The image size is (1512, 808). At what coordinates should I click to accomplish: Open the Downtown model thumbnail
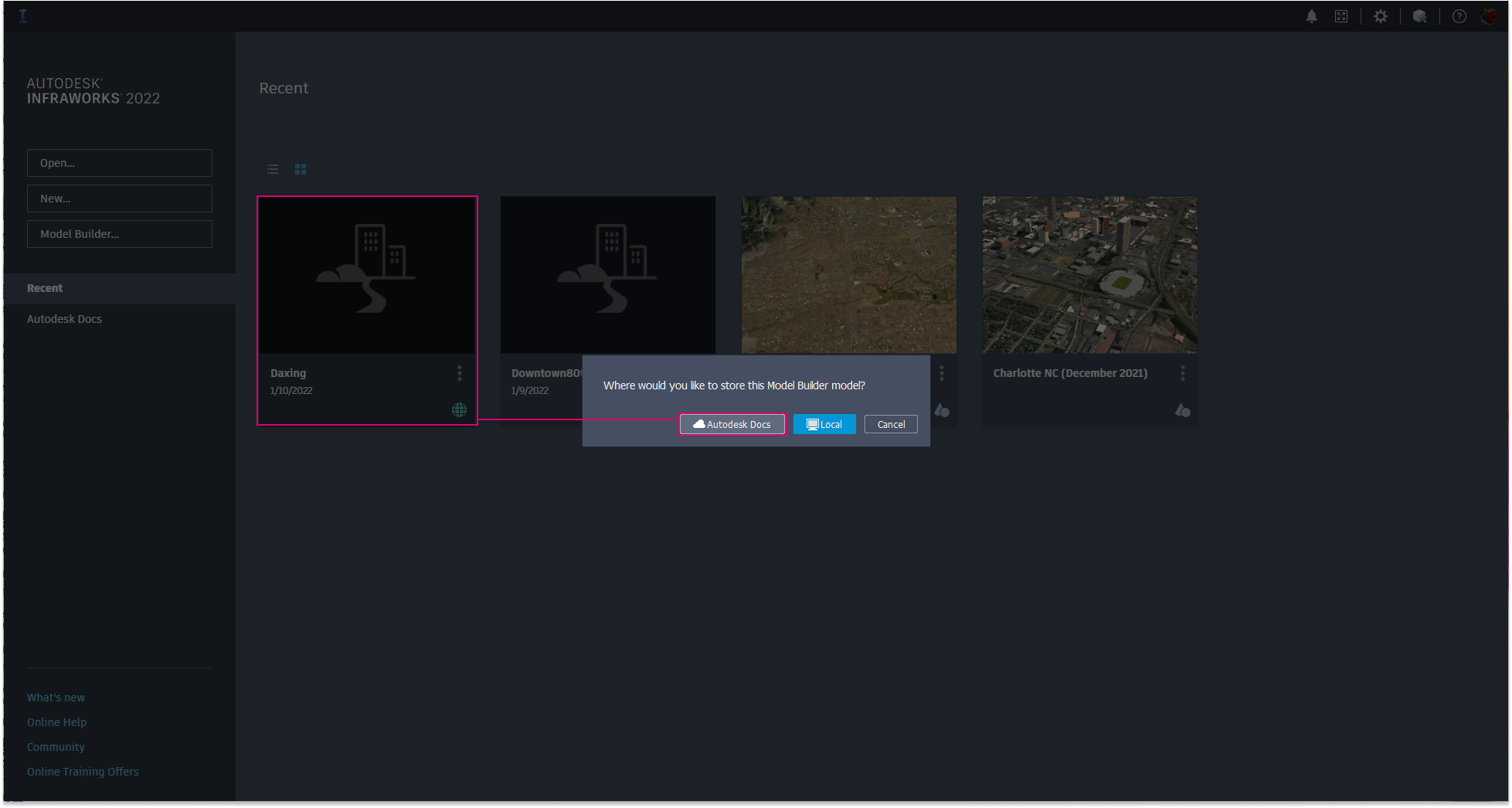608,275
